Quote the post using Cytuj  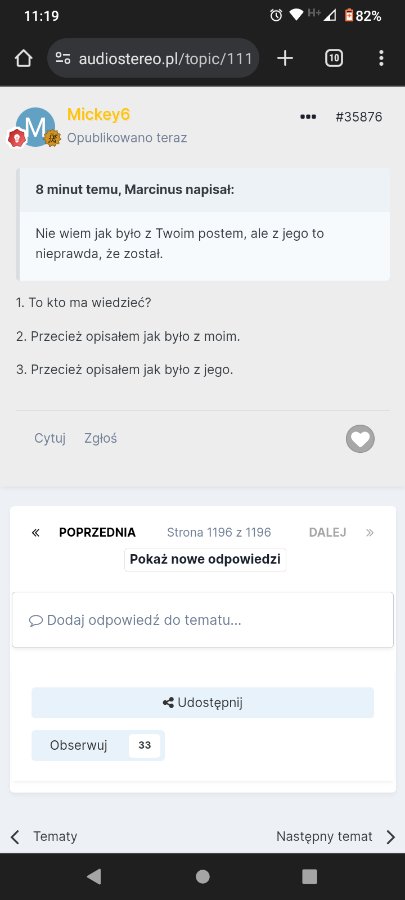[x=50, y=439]
